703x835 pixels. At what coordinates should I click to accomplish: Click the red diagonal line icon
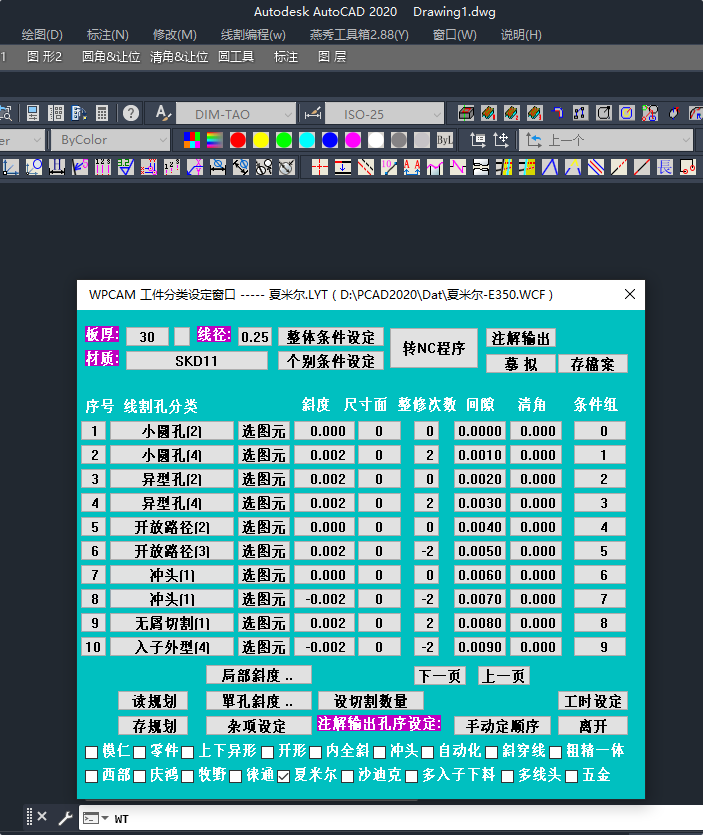tap(642, 167)
